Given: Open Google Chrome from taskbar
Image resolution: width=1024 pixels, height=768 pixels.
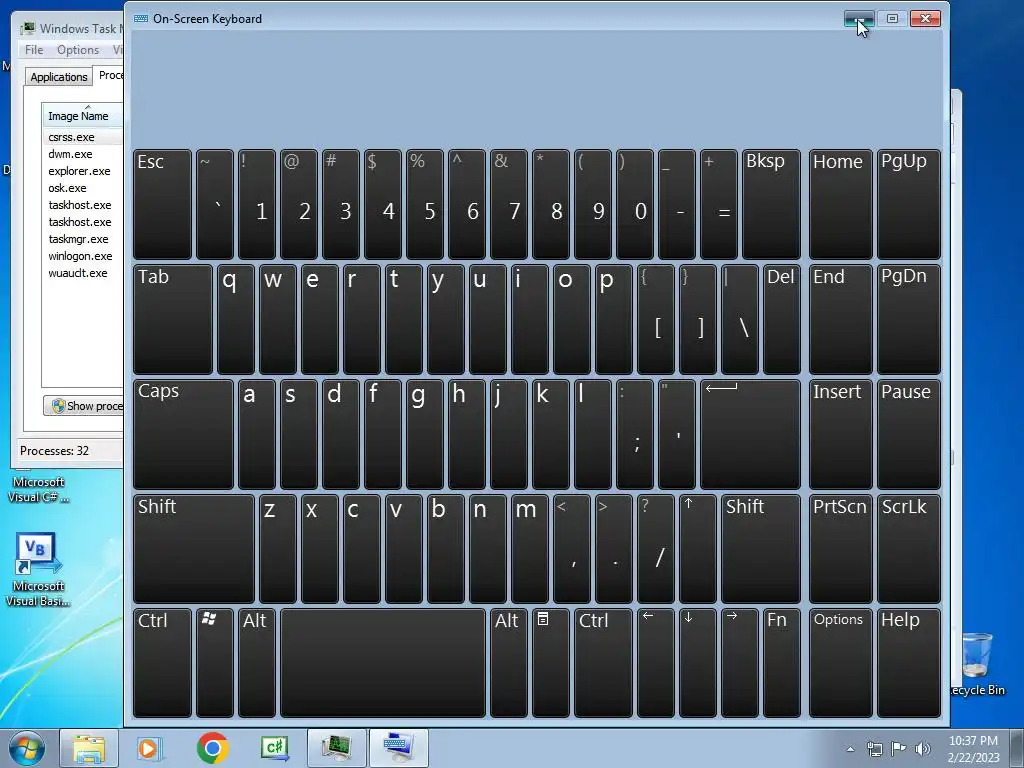Looking at the screenshot, I should [x=212, y=748].
